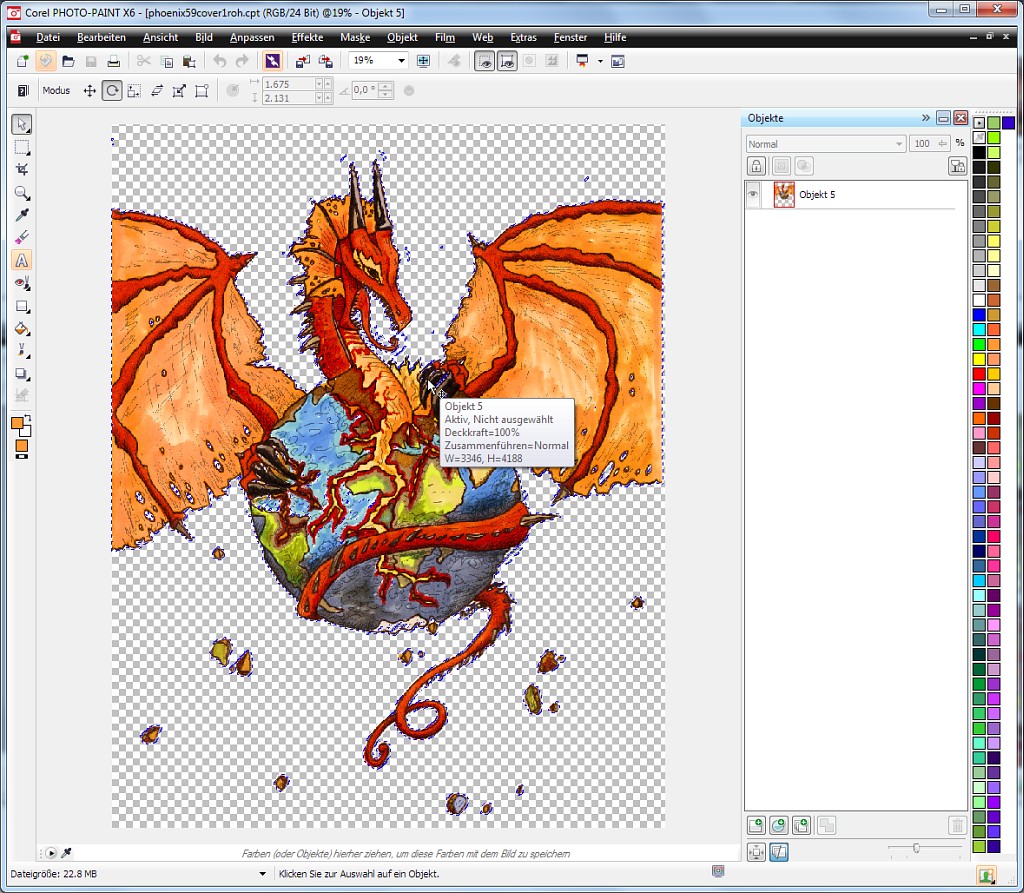1024x893 pixels.
Task: Click the Print icon
Action: pyautogui.click(x=114, y=61)
